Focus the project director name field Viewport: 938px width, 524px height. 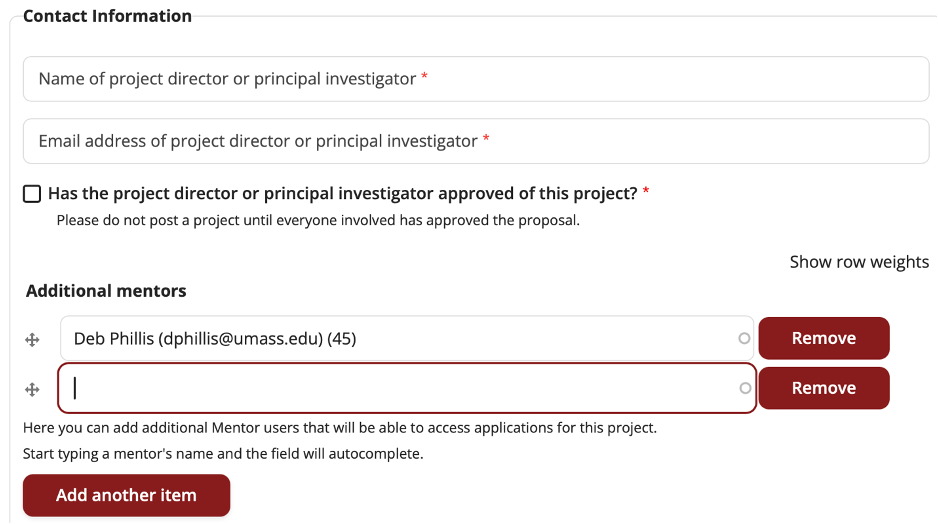(476, 79)
